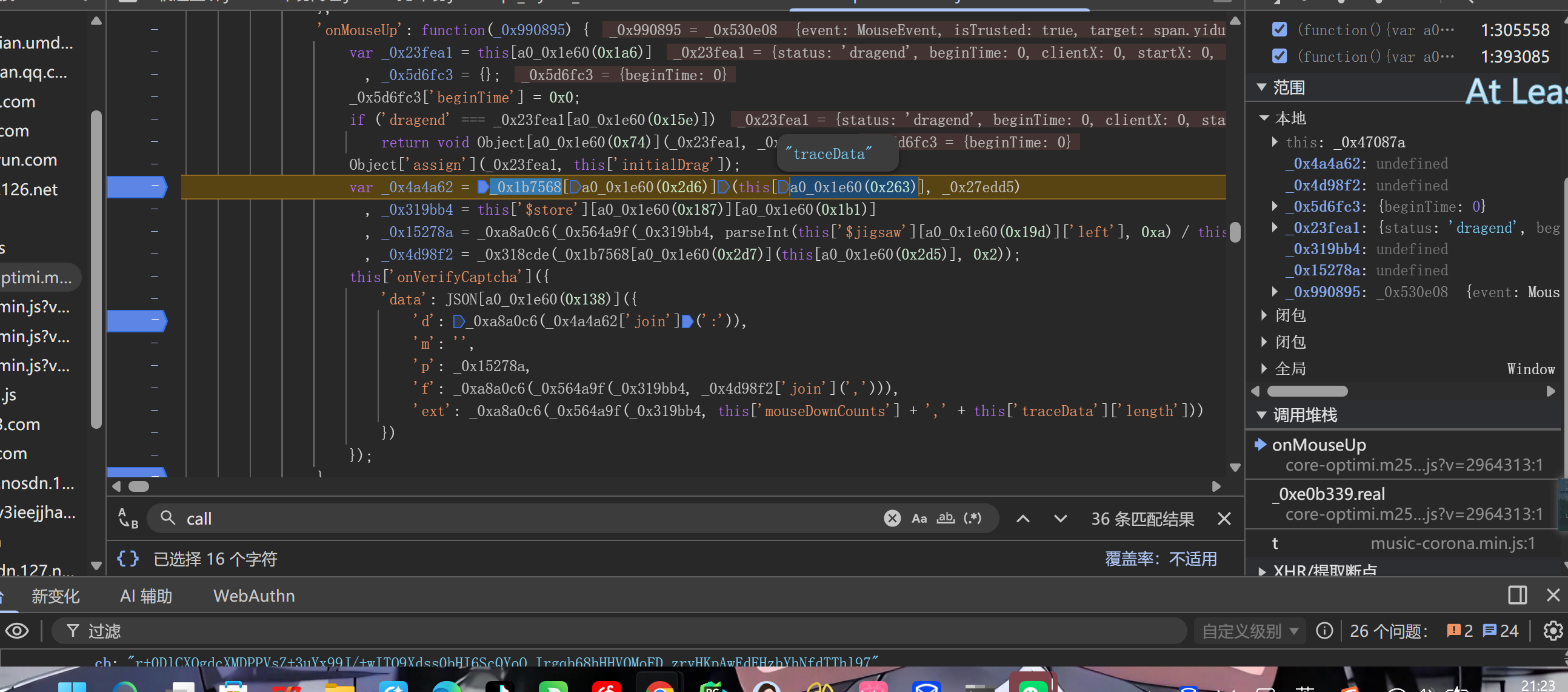
Task: Select the 126.net item in the file tree
Action: (x=29, y=189)
